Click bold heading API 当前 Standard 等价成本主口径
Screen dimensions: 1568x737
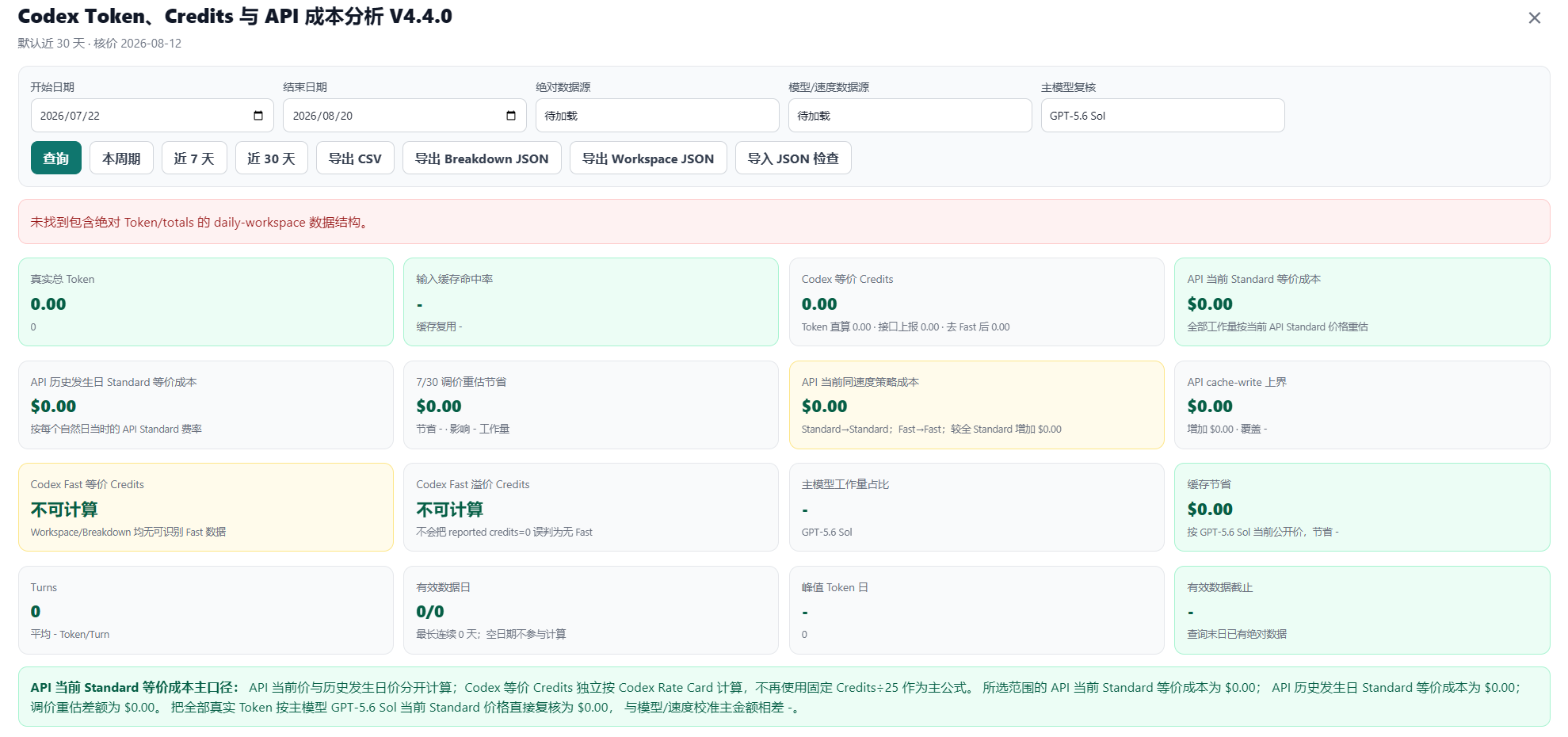point(135,687)
